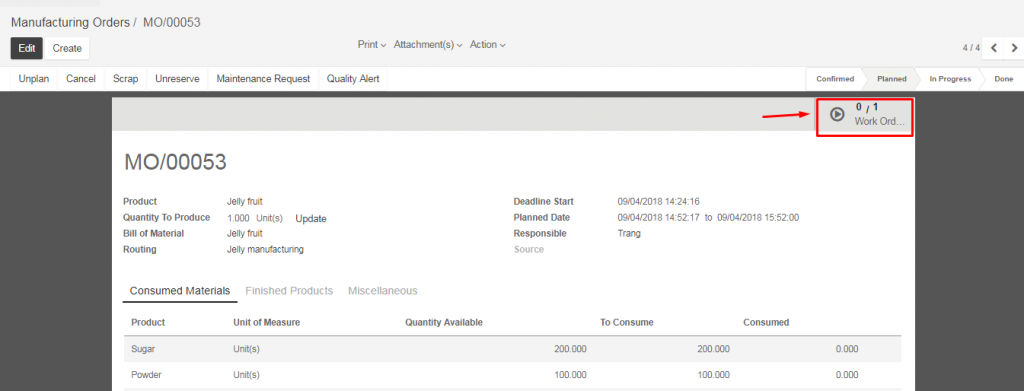This screenshot has height=391, width=1024.
Task: Click the Scrap button
Action: pos(125,79)
